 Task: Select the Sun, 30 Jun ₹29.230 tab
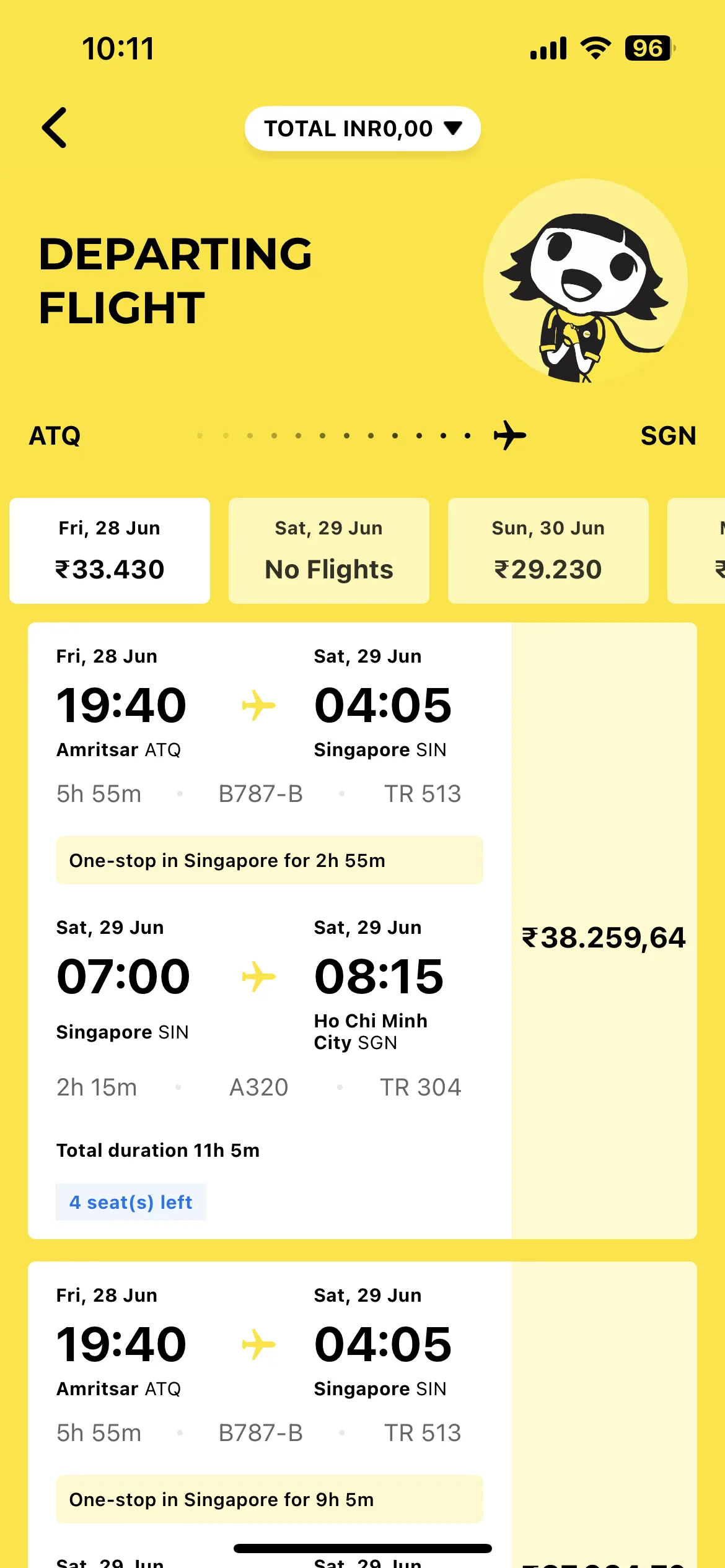(548, 551)
